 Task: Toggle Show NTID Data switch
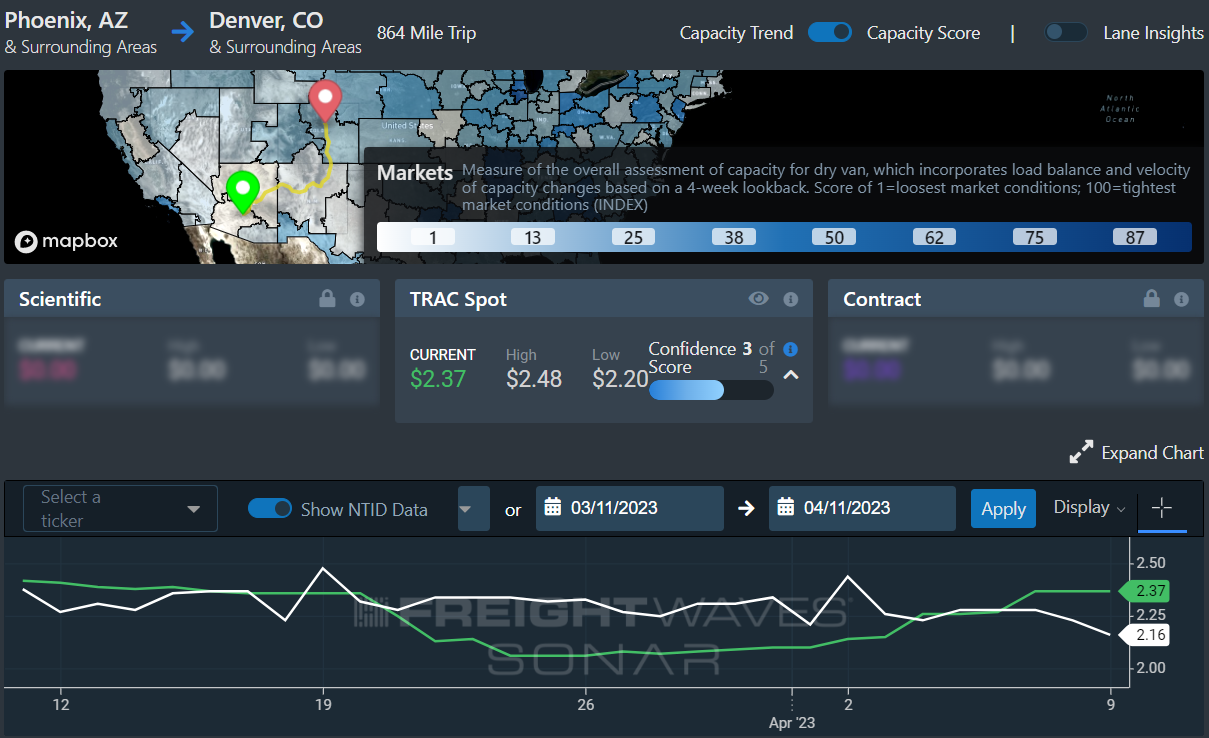(x=270, y=508)
